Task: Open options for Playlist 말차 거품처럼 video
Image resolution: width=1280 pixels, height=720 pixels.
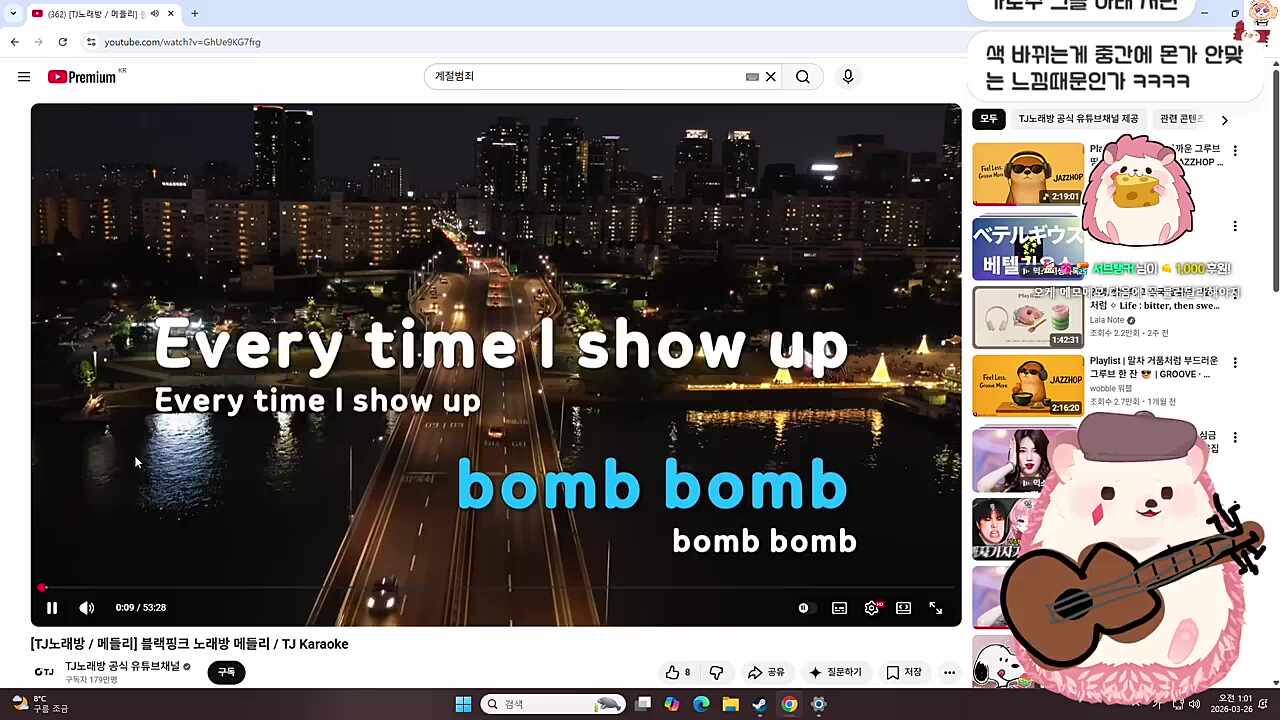Action: 1235,362
